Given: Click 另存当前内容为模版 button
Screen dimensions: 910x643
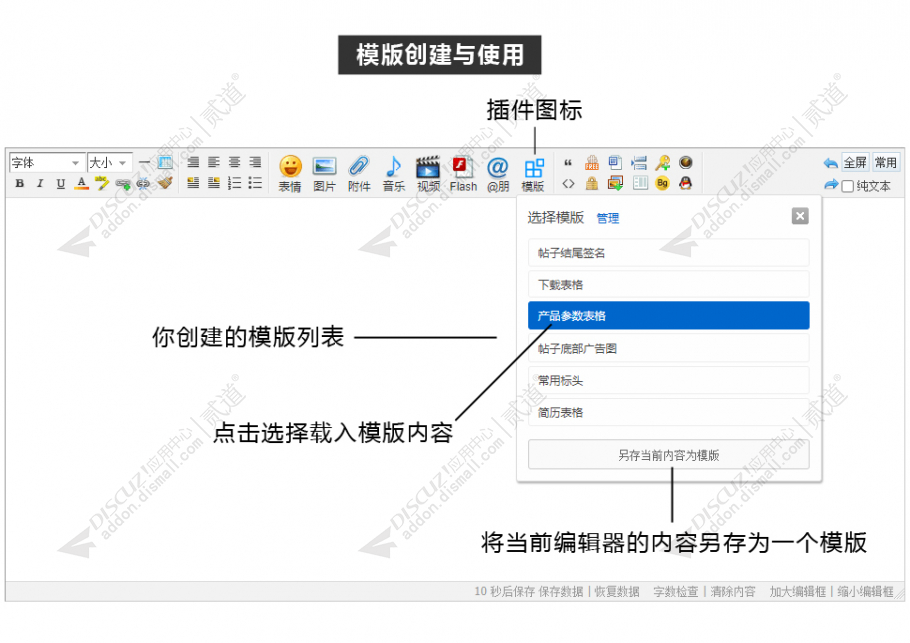Looking at the screenshot, I should [x=669, y=455].
